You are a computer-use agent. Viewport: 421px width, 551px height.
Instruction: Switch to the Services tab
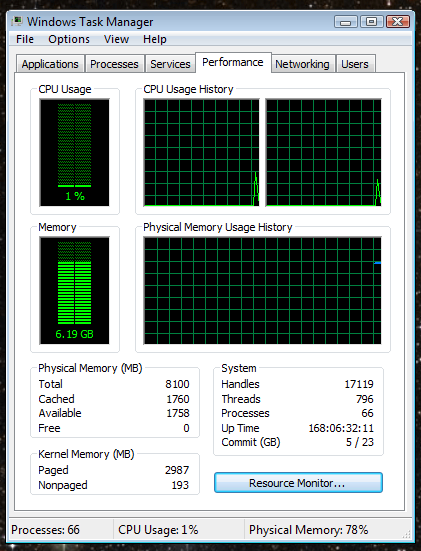click(x=170, y=64)
